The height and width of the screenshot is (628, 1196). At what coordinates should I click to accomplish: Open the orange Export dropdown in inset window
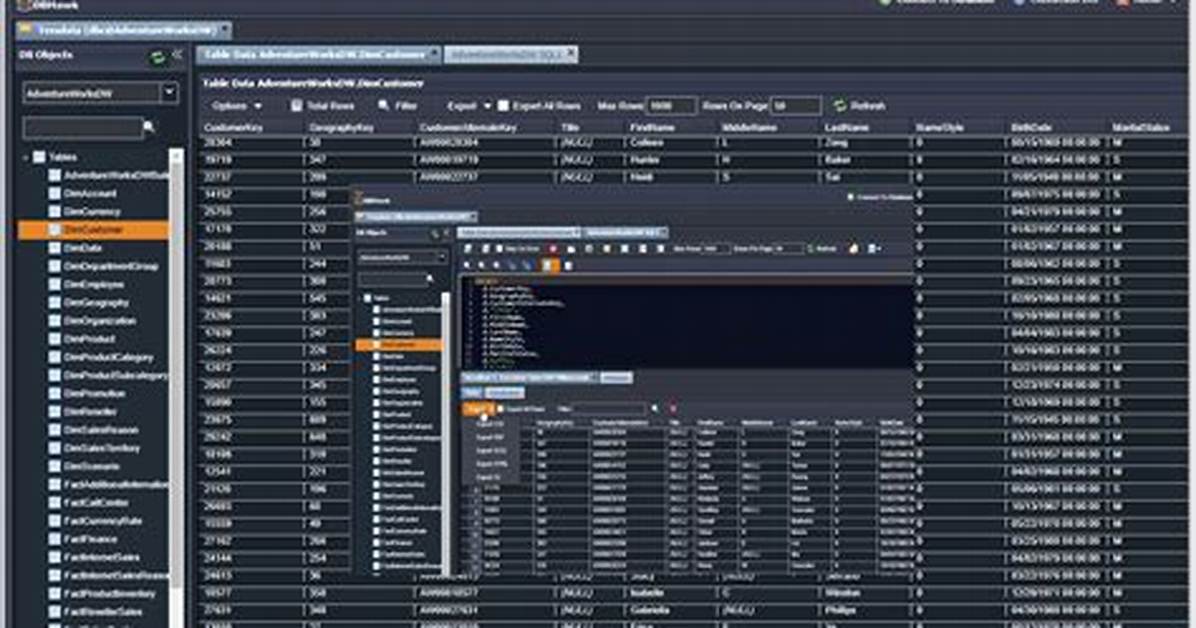tap(479, 409)
